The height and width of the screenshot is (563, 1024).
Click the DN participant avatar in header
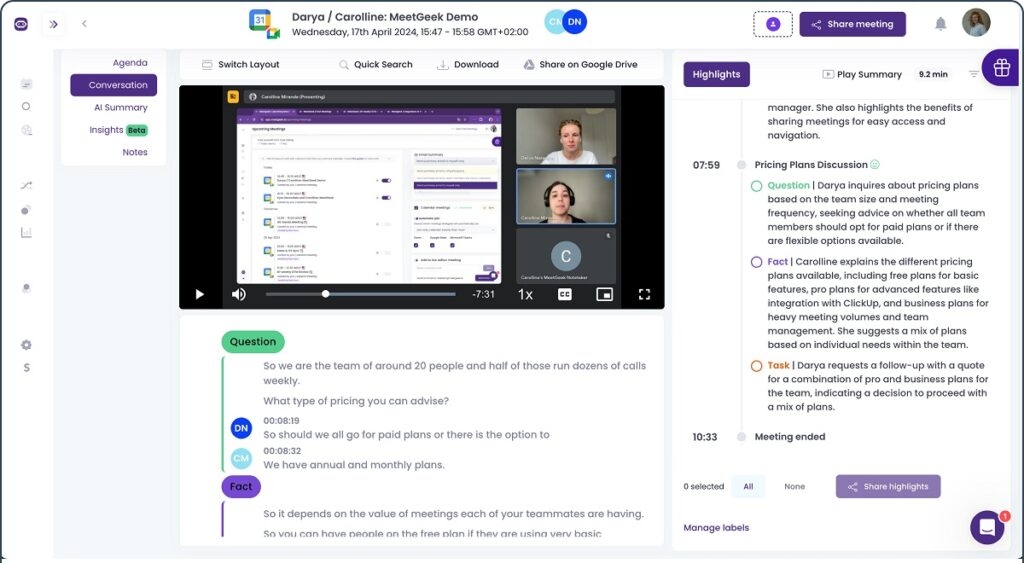click(x=575, y=22)
